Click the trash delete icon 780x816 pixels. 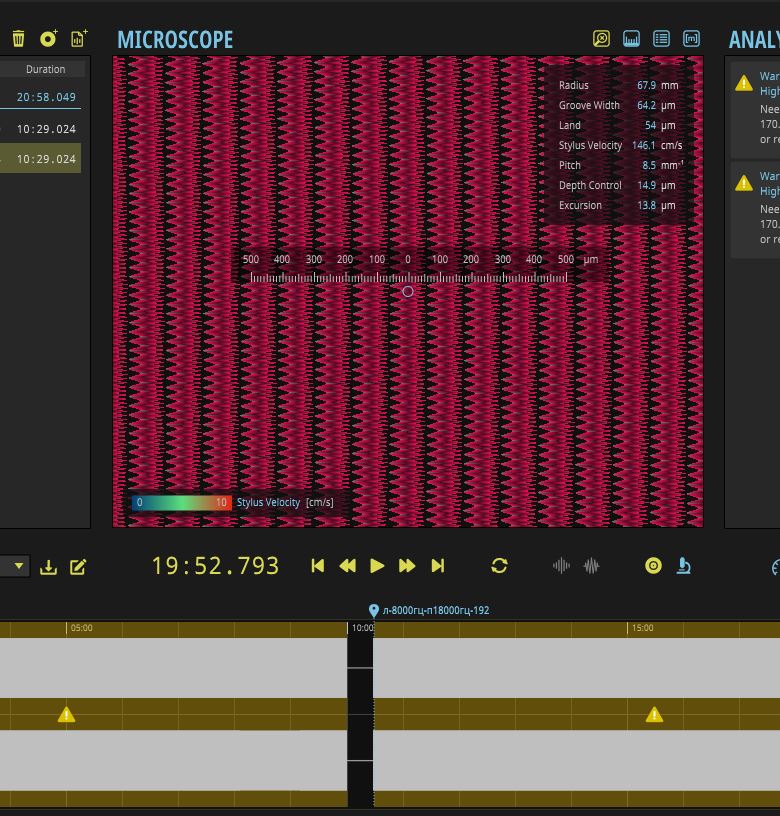[18, 39]
